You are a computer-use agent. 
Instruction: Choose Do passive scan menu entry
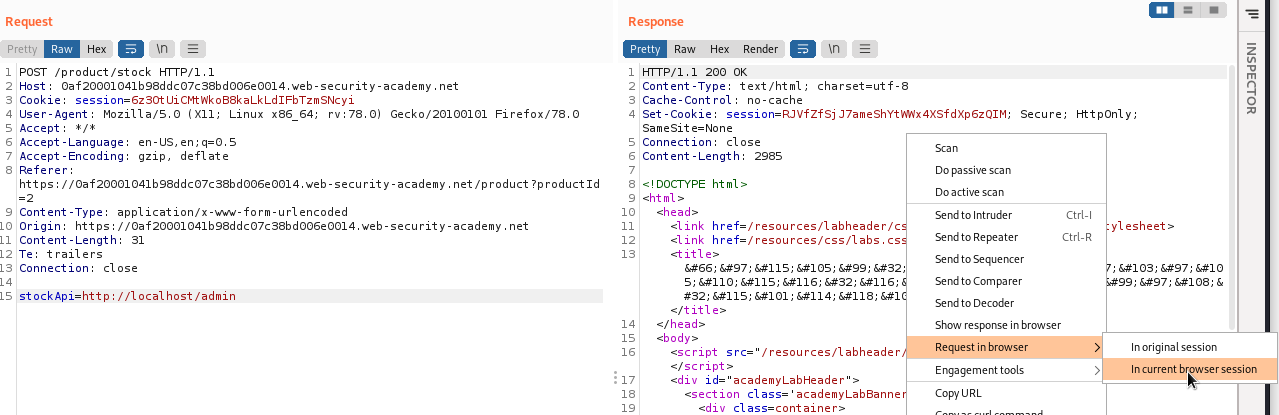click(1006, 170)
